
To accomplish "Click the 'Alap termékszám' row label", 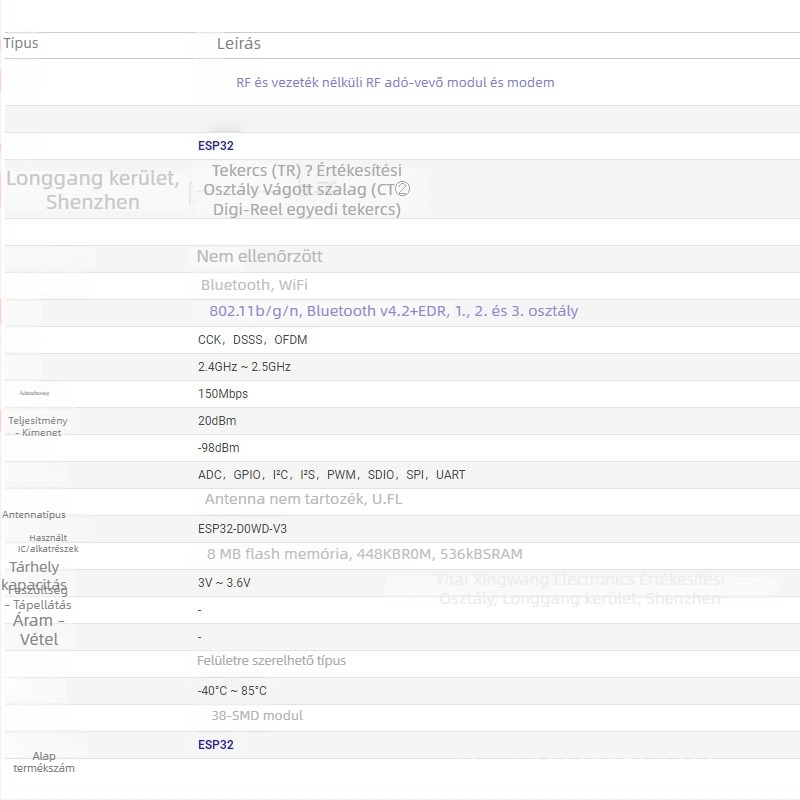I will (44, 762).
